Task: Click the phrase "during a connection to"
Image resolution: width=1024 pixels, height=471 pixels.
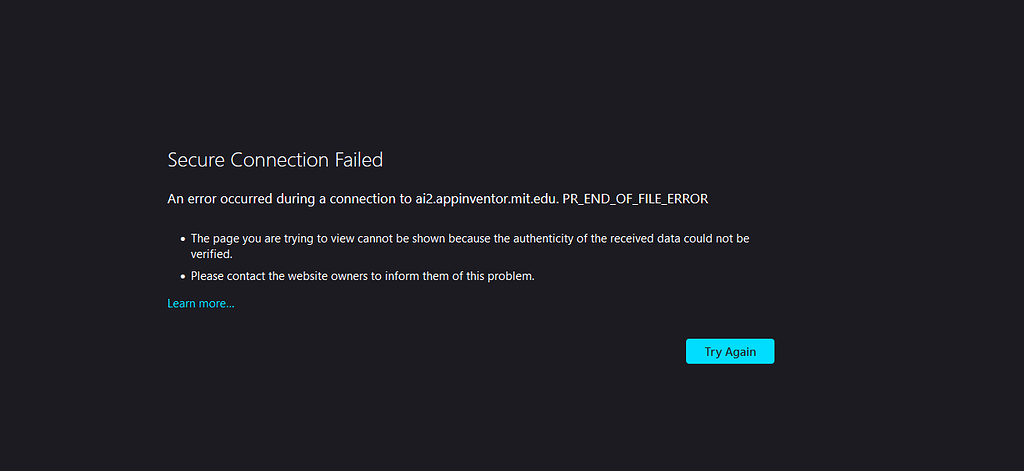Action: tap(340, 199)
